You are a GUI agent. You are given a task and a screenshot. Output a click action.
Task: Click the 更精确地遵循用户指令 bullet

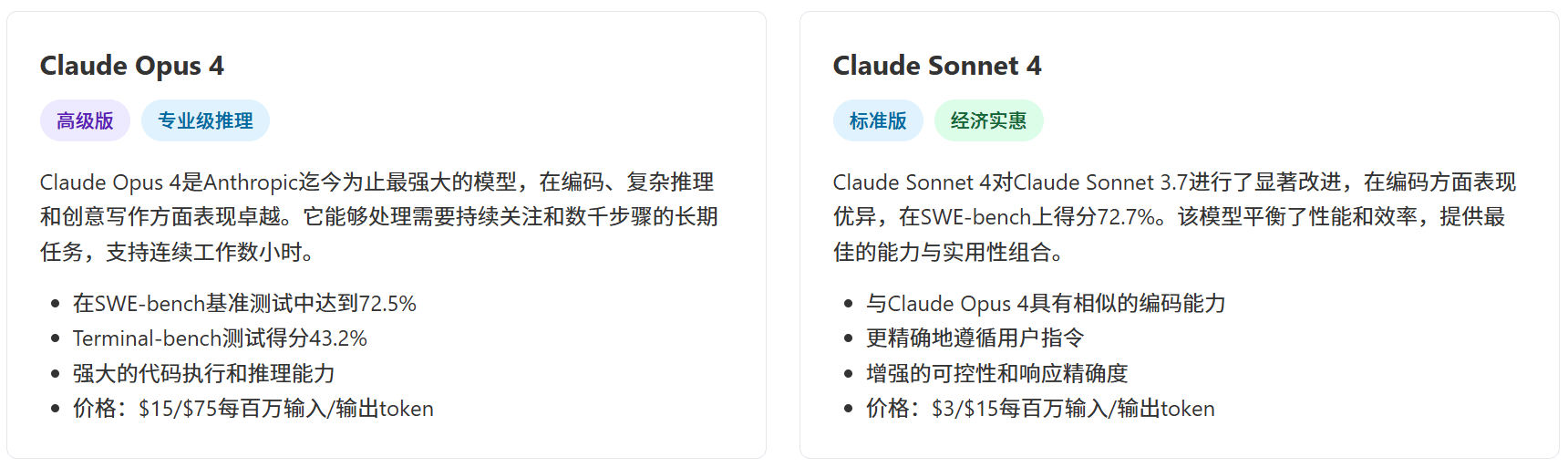975,338
